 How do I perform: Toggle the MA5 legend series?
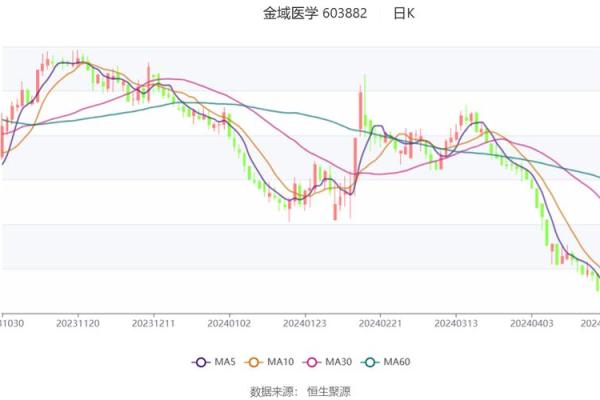214,362
